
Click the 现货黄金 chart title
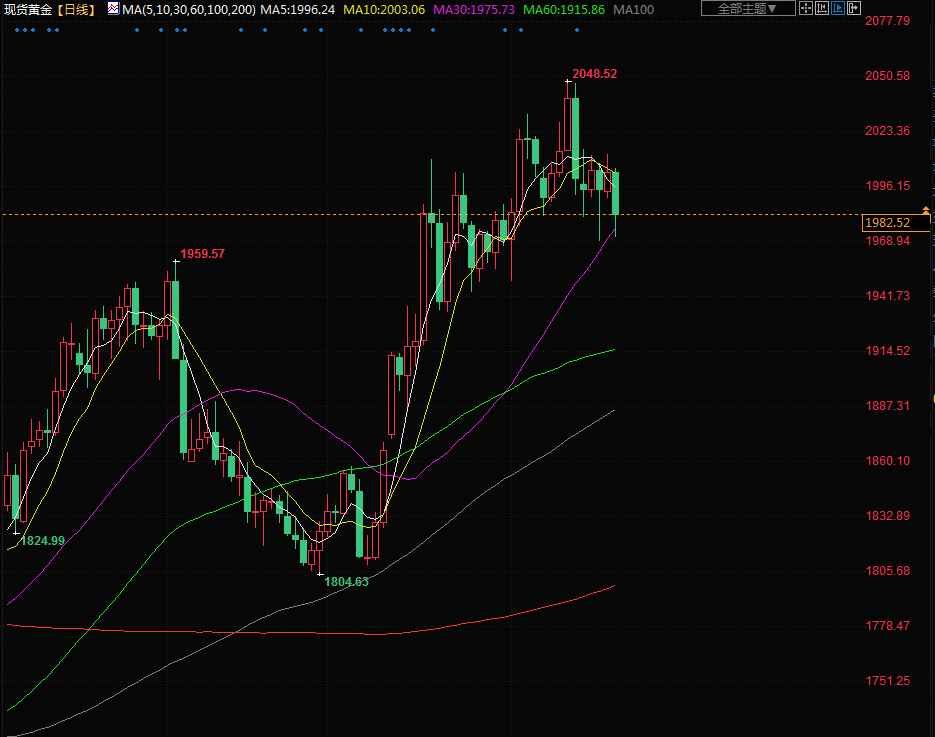coord(28,9)
